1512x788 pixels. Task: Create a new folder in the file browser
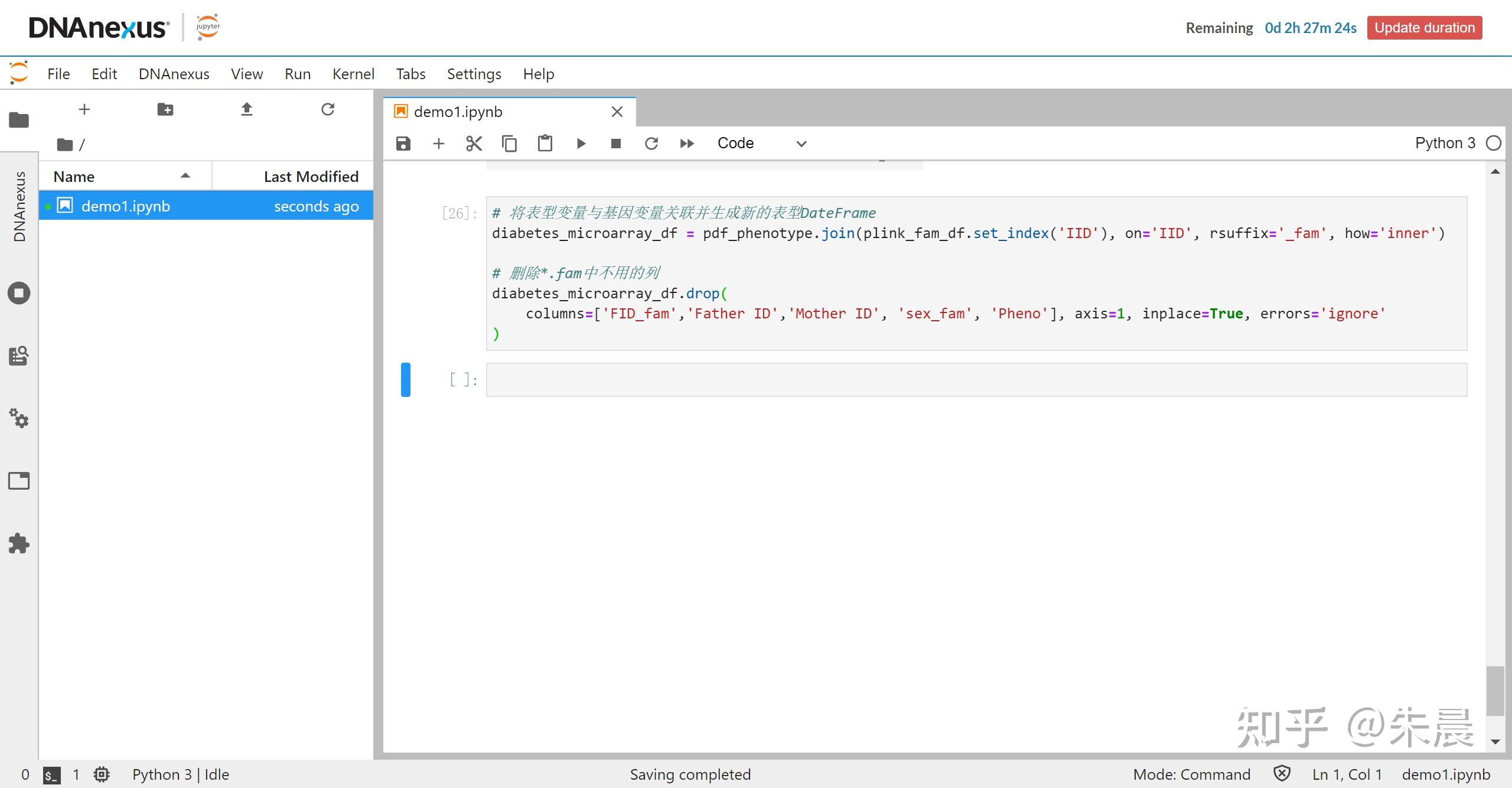click(x=165, y=109)
